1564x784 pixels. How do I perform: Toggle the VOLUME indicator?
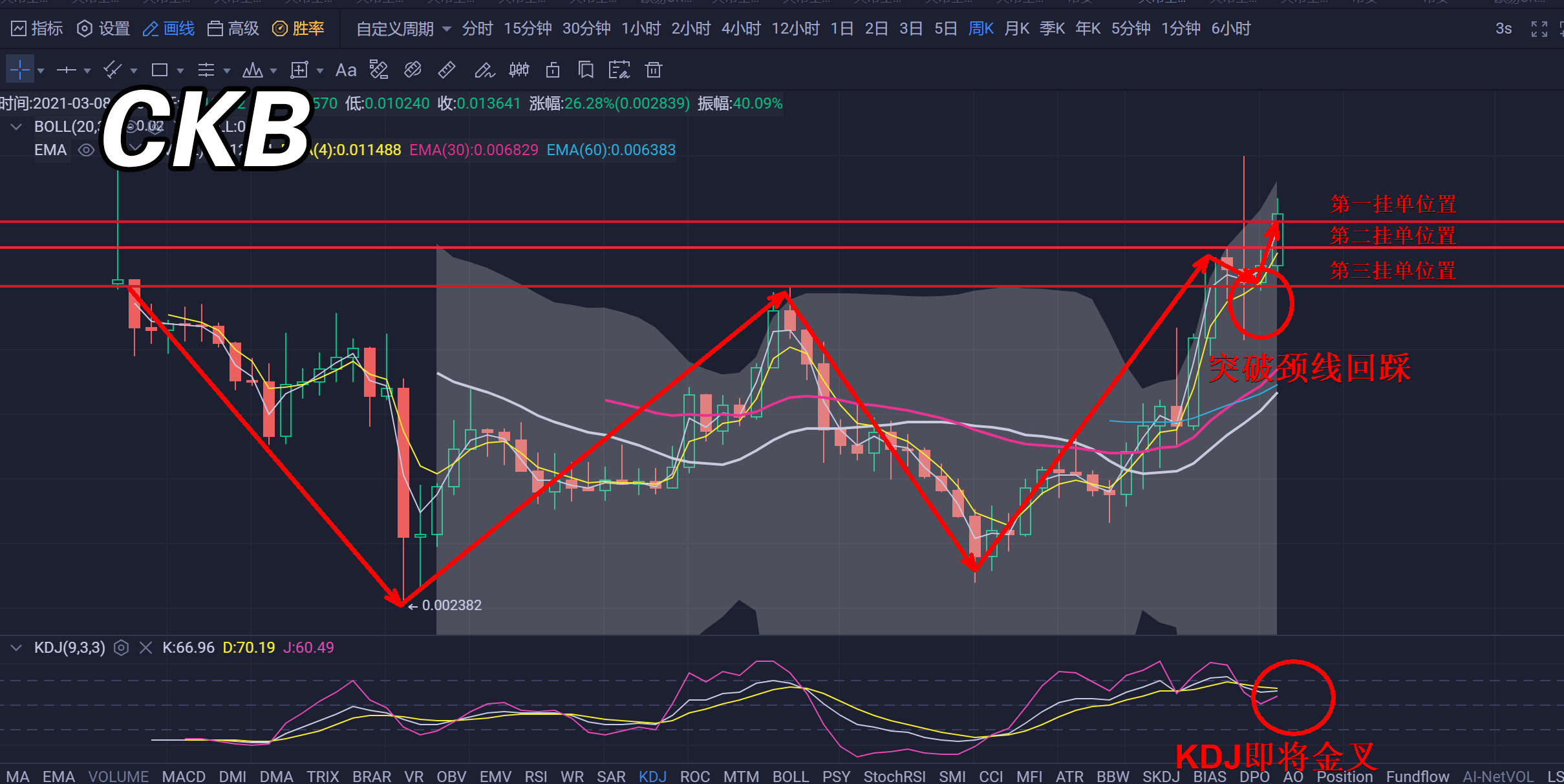(118, 776)
